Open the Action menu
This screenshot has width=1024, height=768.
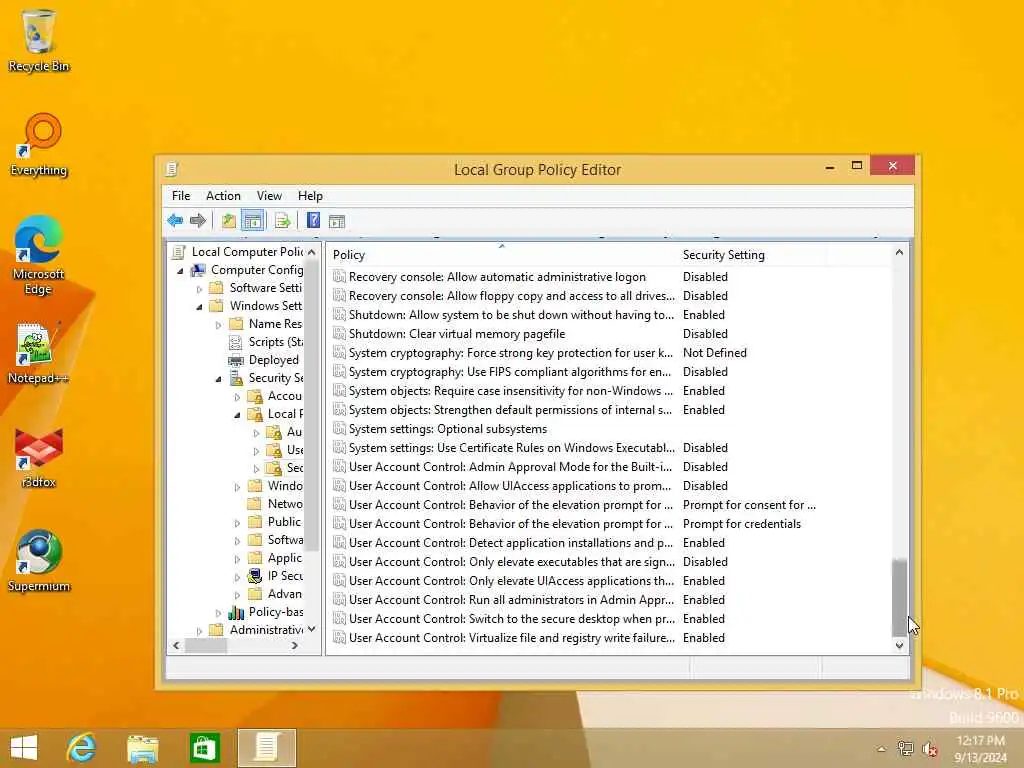point(223,196)
